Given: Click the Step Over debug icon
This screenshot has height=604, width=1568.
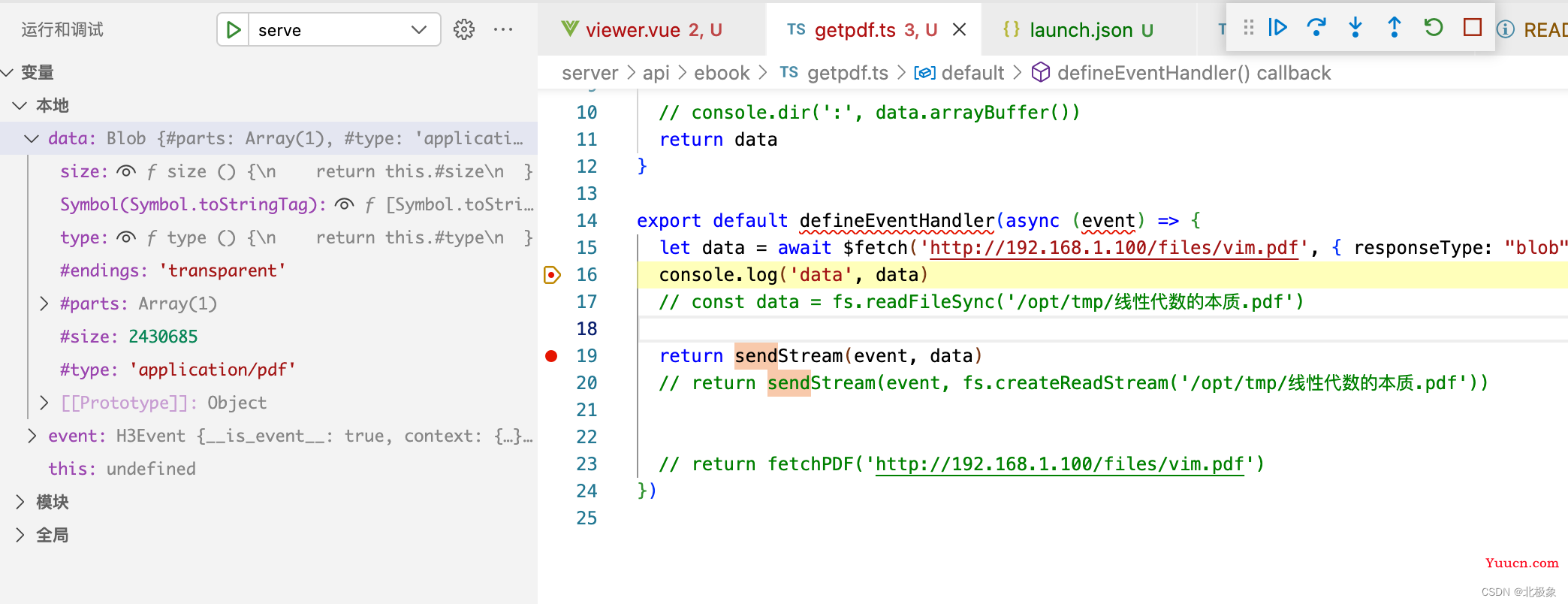Looking at the screenshot, I should click(1316, 28).
